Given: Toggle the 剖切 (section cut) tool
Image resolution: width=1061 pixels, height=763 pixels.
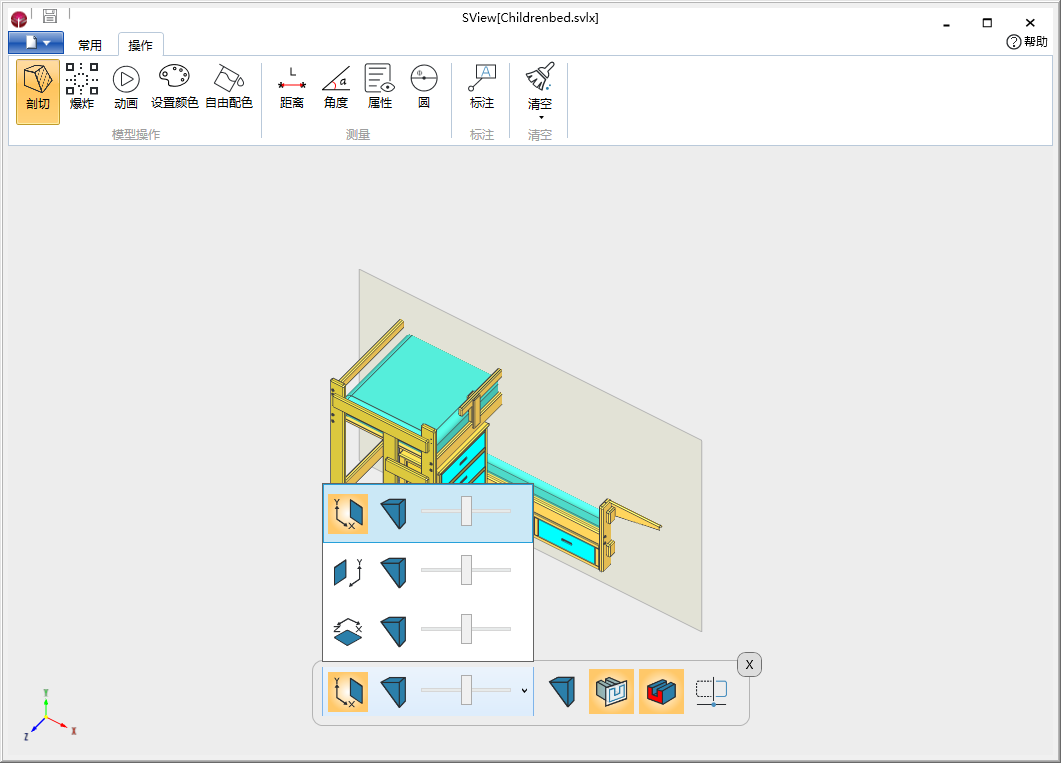Looking at the screenshot, I should tap(37, 89).
